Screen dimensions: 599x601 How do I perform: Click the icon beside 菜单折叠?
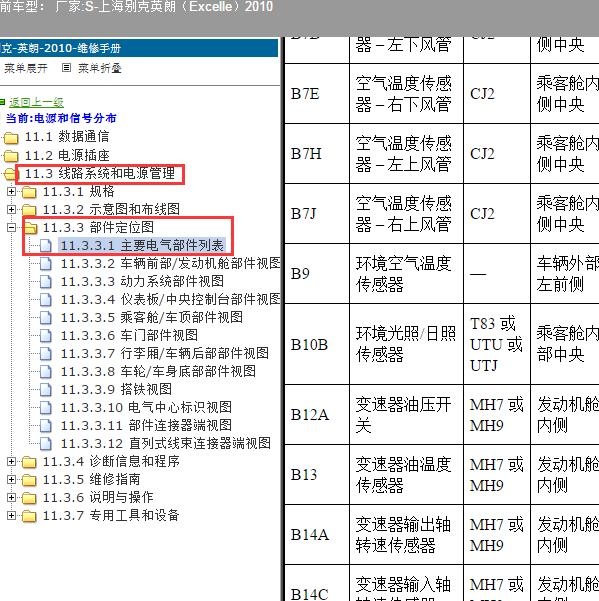pyautogui.click(x=66, y=68)
